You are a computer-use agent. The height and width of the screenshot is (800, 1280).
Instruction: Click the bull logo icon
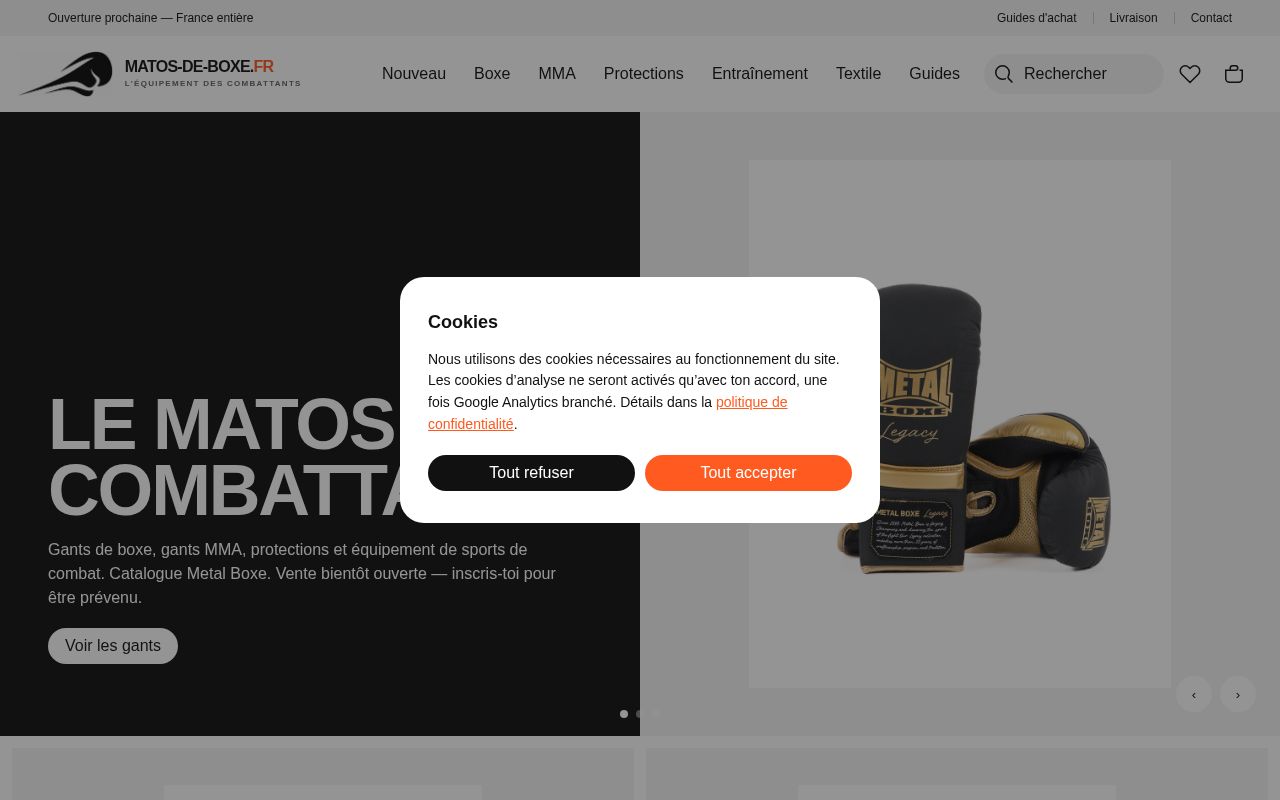click(x=66, y=74)
